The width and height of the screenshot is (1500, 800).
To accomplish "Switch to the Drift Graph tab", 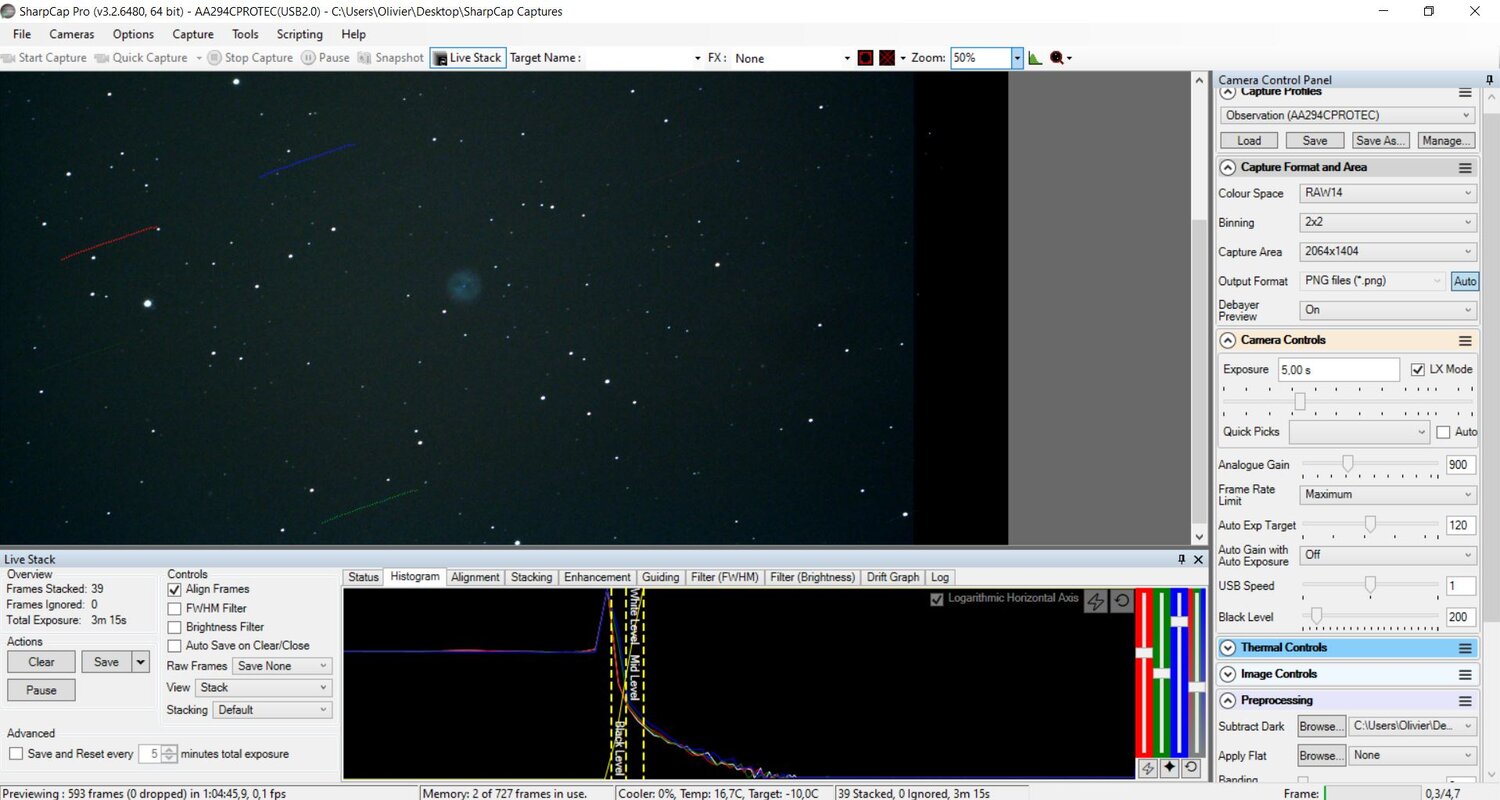I will [892, 577].
